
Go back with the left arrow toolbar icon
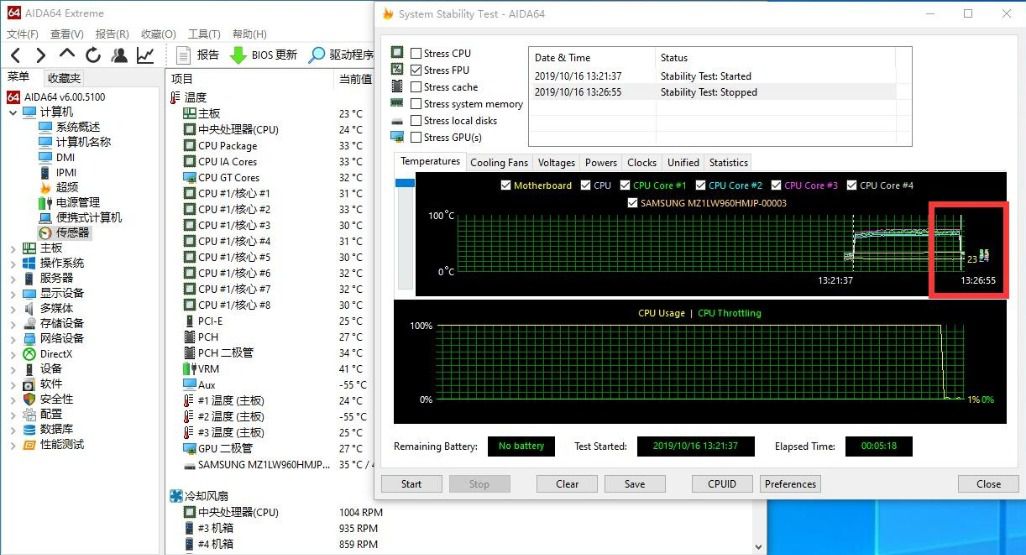click(x=16, y=56)
